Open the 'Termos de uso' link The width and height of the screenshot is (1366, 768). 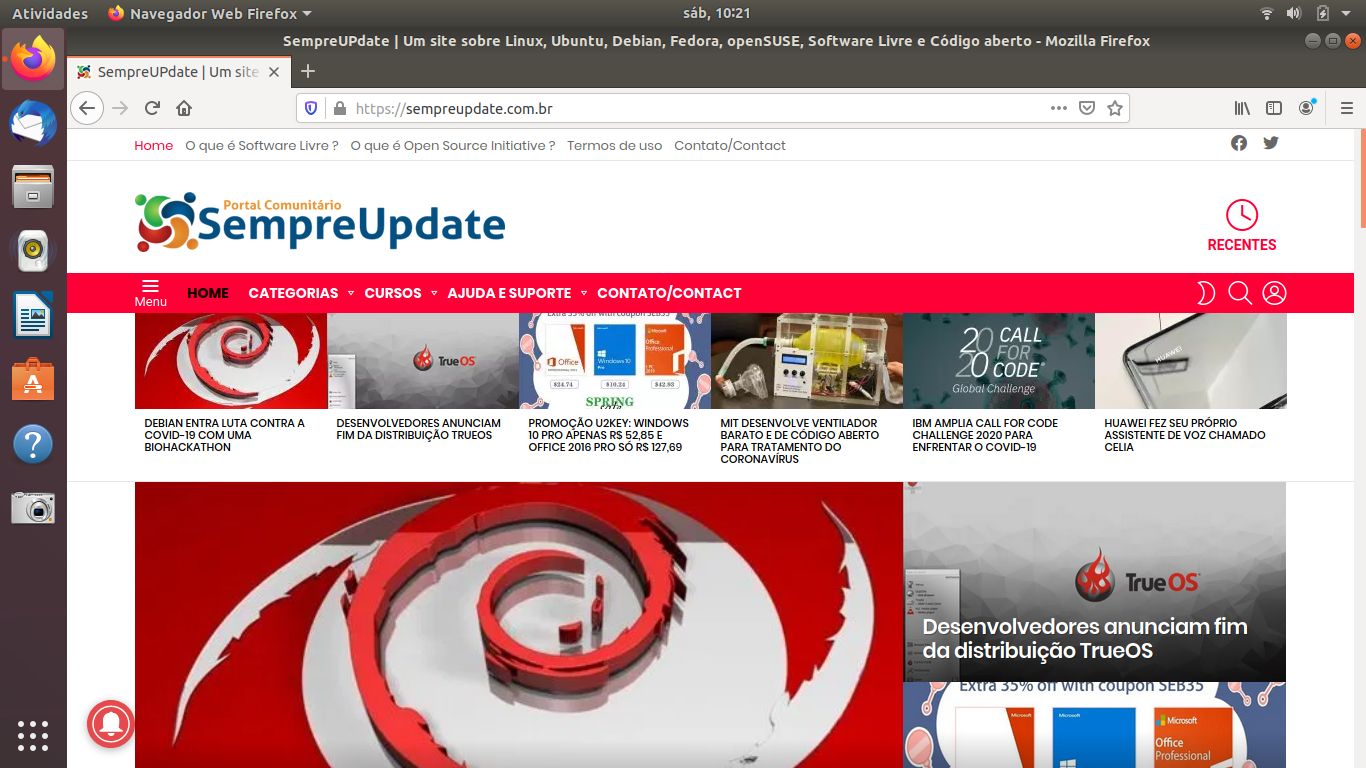click(615, 145)
